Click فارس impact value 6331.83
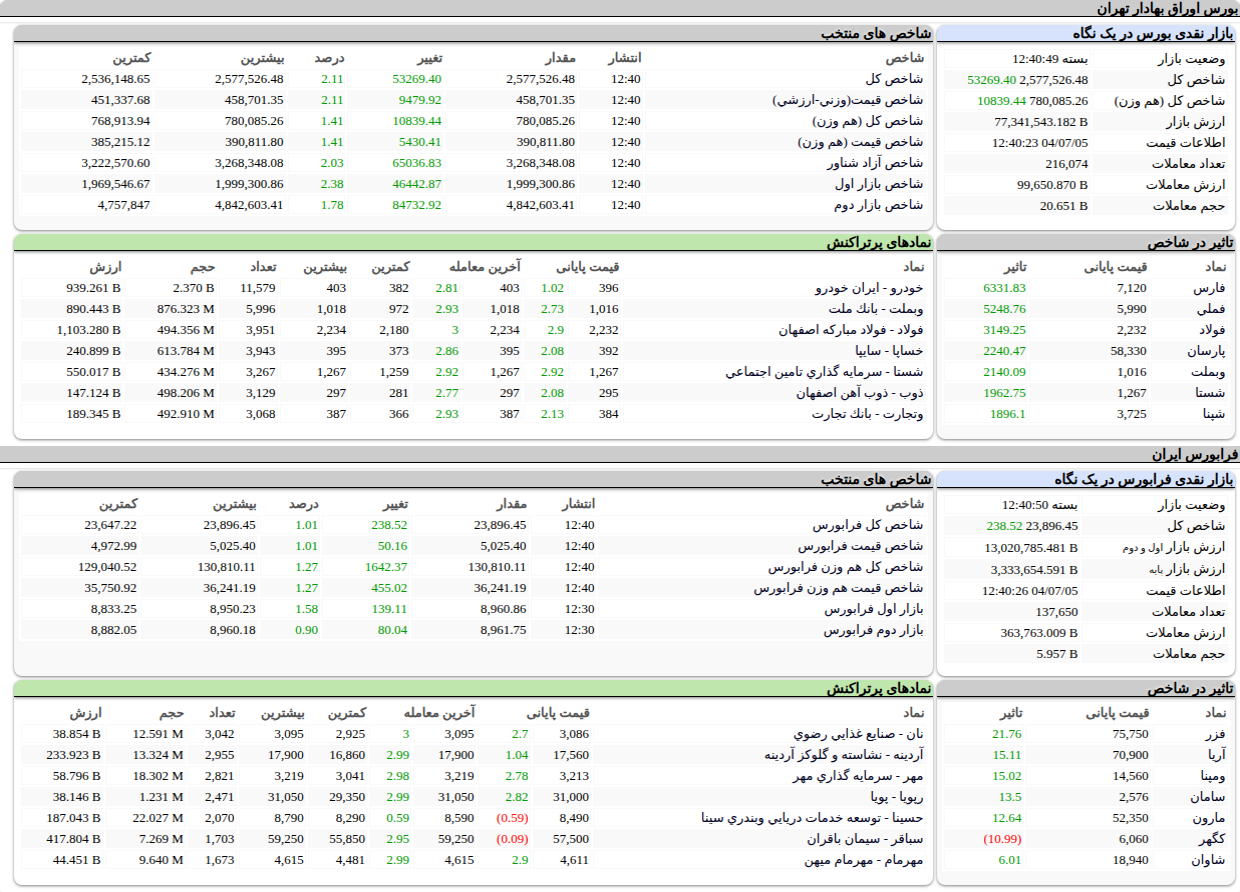 pyautogui.click(x=1004, y=288)
